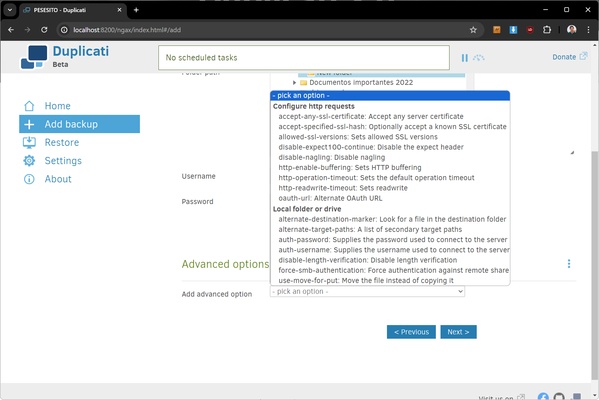Open Chrome three-dot menu
This screenshot has height=400, width=599.
click(588, 30)
